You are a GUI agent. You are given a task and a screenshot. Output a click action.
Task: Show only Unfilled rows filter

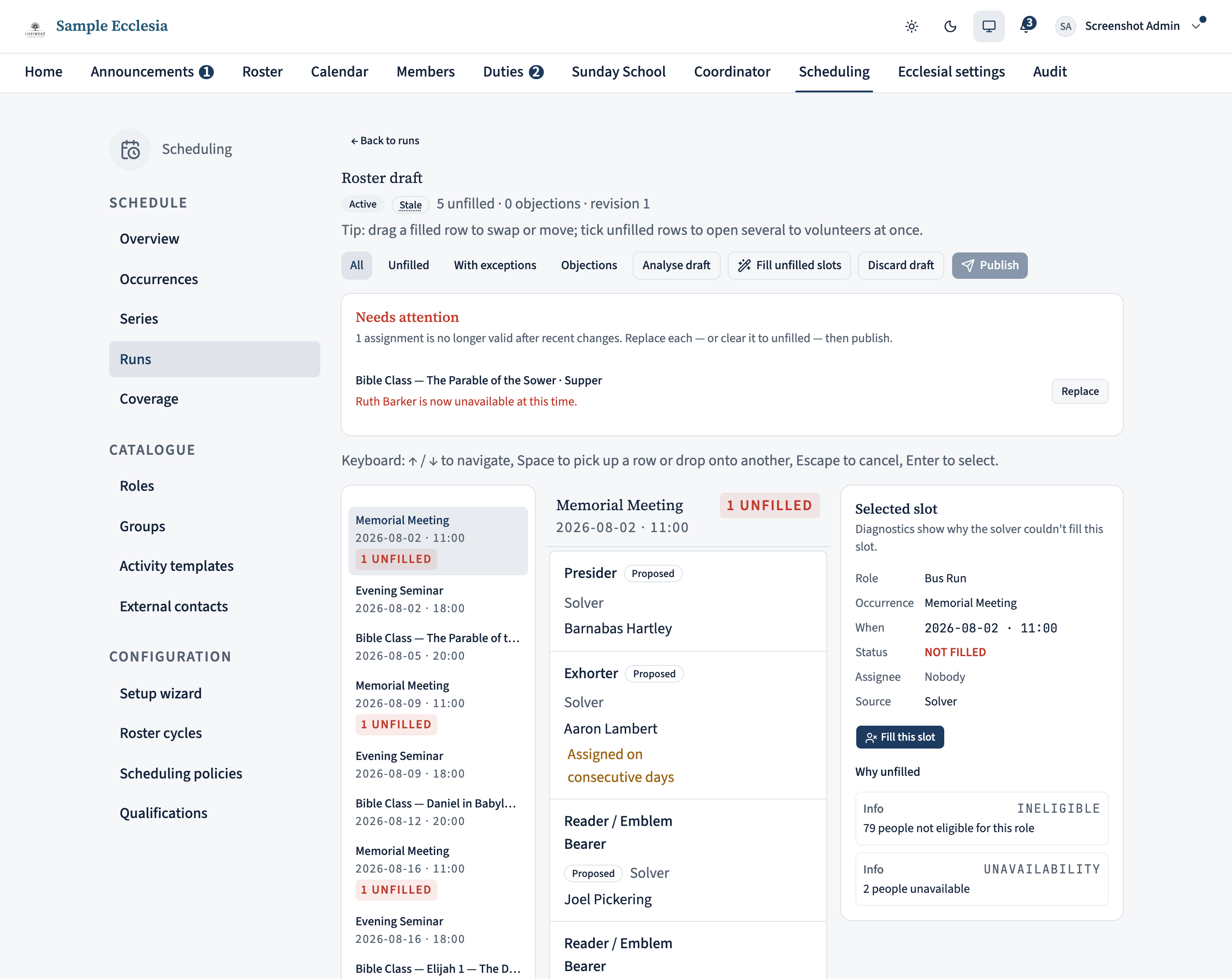click(x=409, y=265)
